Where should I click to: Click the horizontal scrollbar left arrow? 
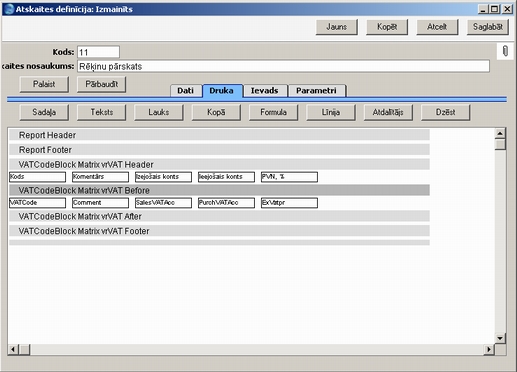pos(13,349)
